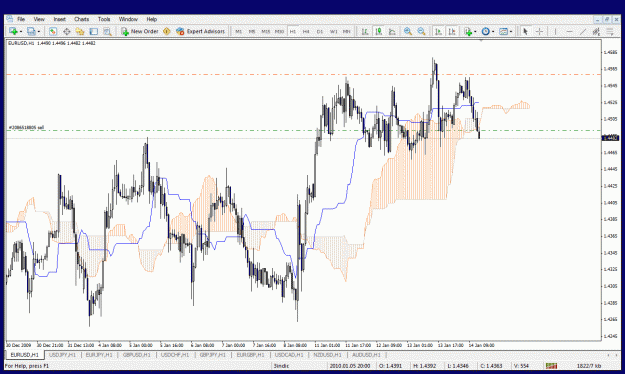This screenshot has height=374, width=625.
Task: Toggle the Auto Scroll chart icon
Action: (x=438, y=31)
